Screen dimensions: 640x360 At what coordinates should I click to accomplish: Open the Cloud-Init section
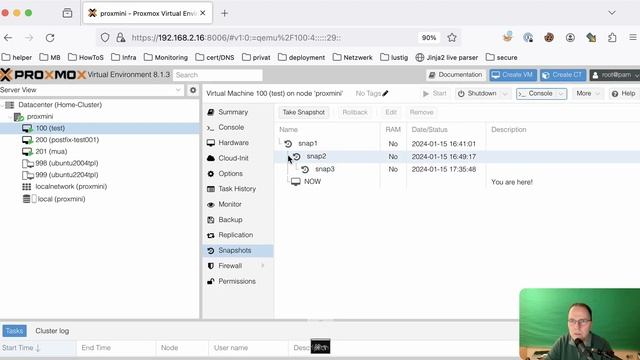pos(233,158)
